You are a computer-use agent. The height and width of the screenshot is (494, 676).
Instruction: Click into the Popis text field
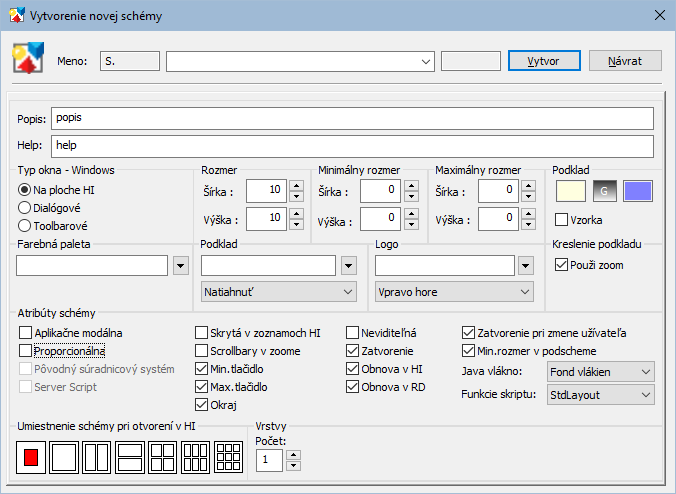353,118
